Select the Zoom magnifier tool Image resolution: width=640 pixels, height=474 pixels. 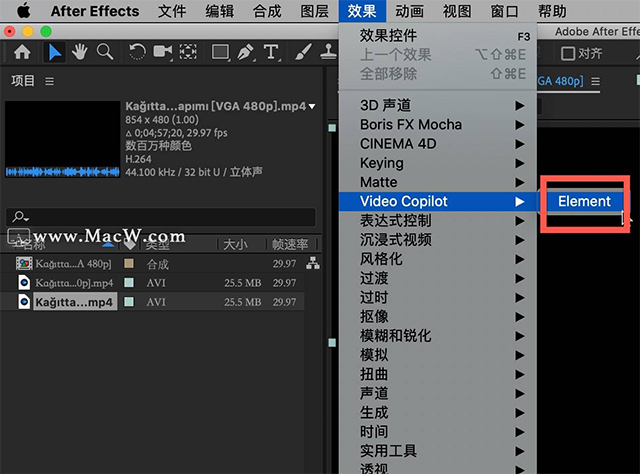click(x=105, y=52)
